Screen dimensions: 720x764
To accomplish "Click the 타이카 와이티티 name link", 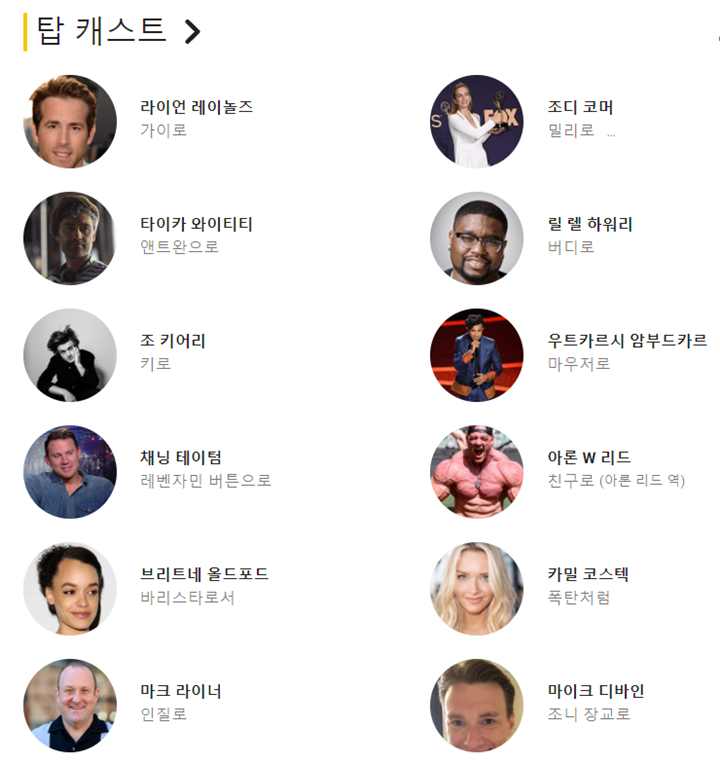I will [196, 224].
